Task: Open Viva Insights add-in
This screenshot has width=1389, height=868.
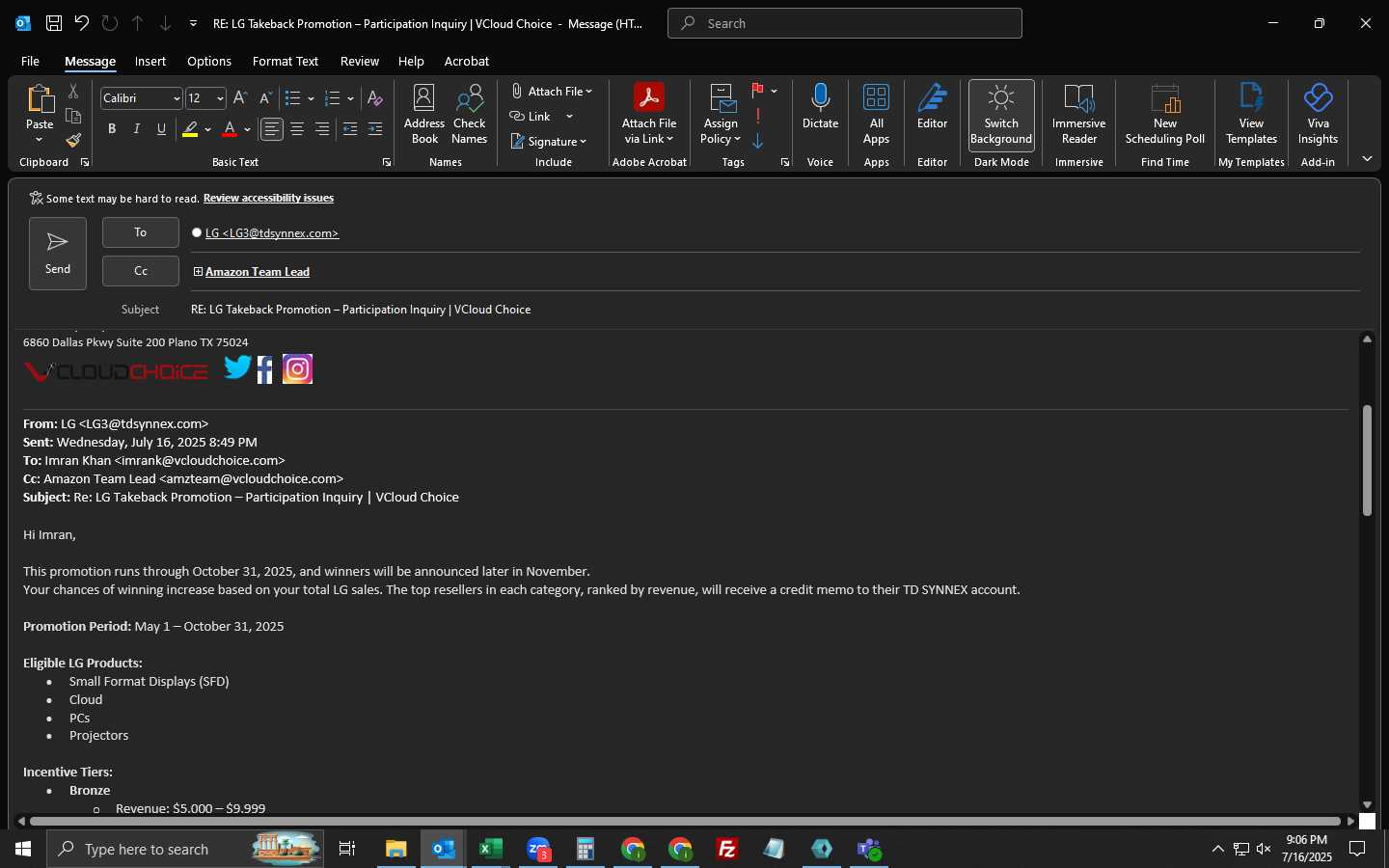Action: [1319, 115]
